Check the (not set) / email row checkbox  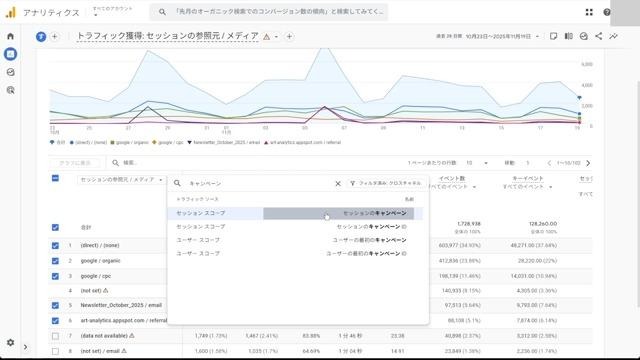(56, 351)
